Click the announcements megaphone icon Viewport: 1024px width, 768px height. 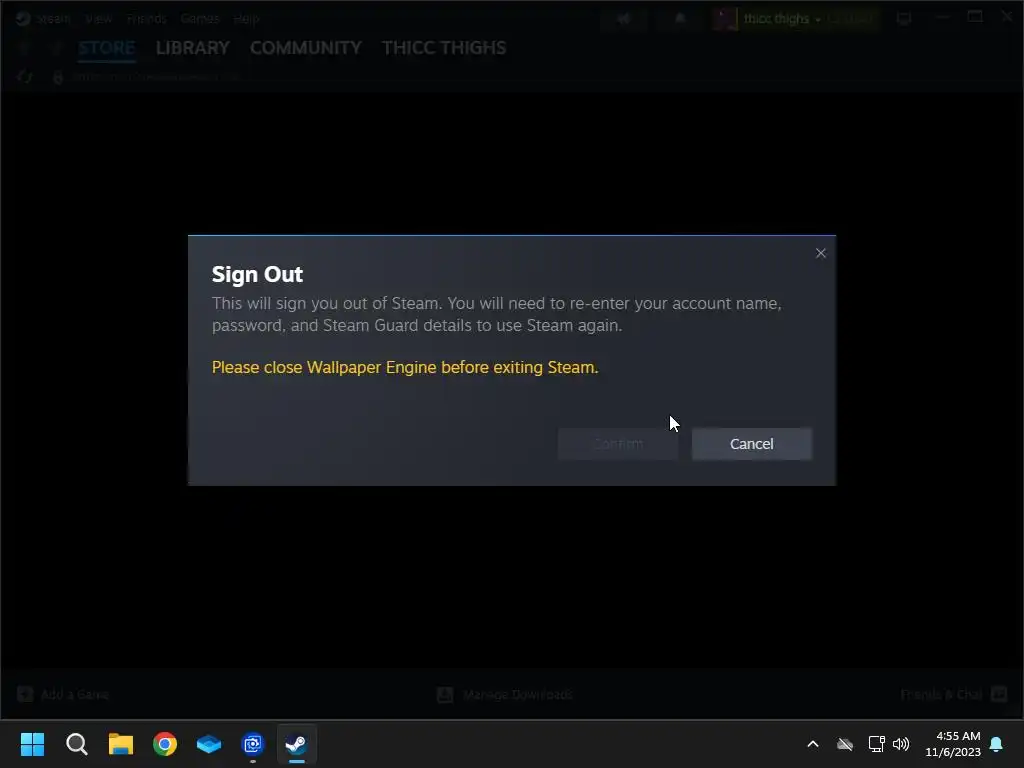624,18
